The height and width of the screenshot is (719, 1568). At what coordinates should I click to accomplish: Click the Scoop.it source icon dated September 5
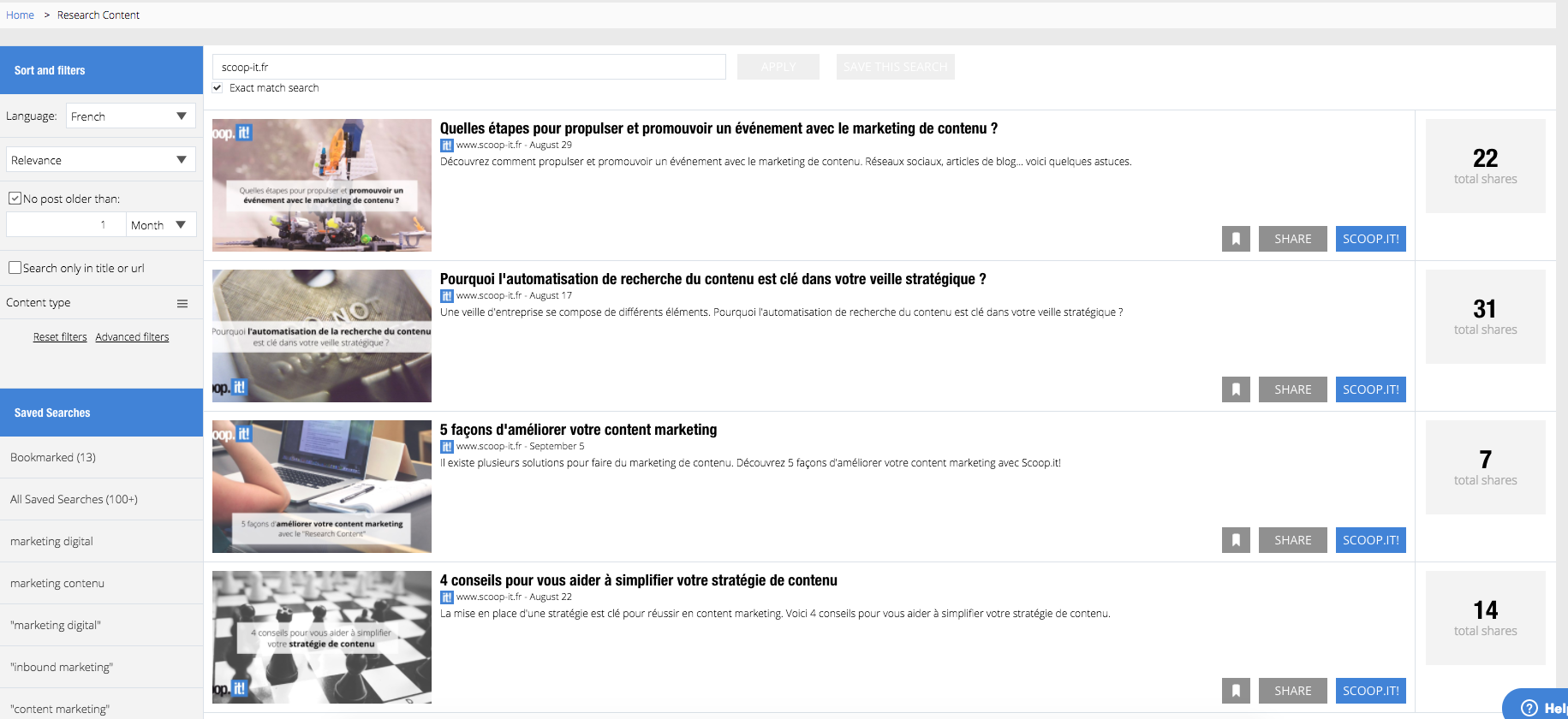pyautogui.click(x=446, y=447)
